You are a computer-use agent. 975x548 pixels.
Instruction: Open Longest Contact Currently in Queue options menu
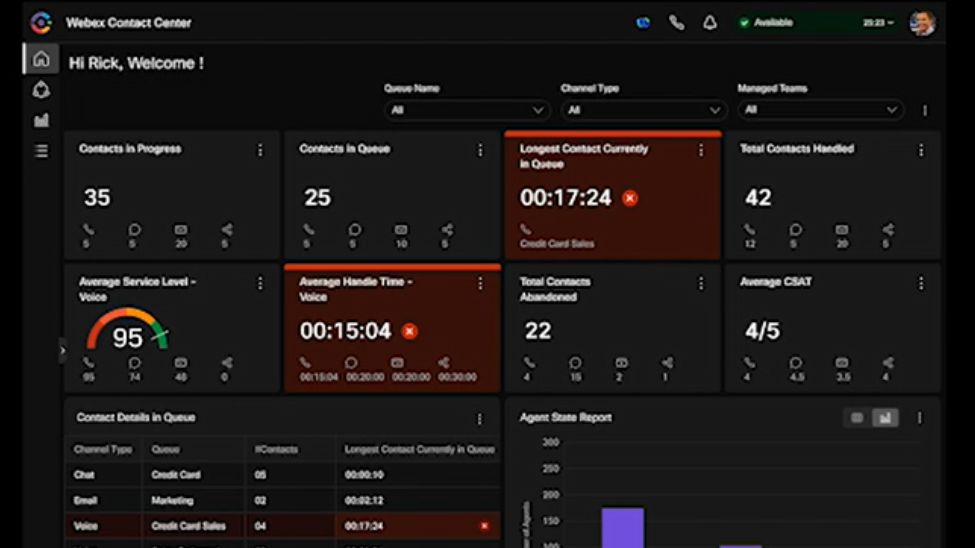click(x=701, y=151)
